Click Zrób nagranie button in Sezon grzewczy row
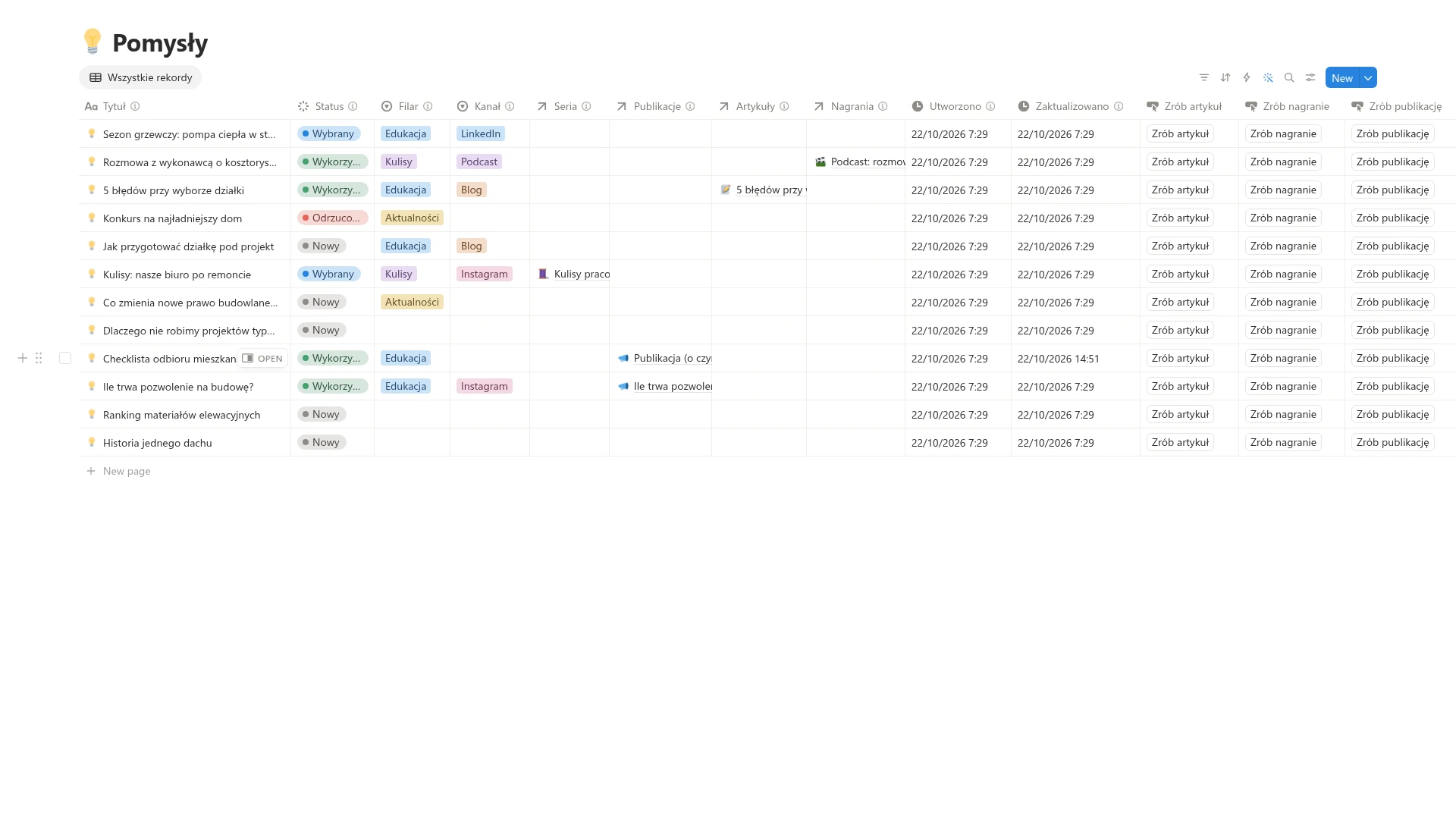Screen dimensions: 1456x819 (1283, 133)
